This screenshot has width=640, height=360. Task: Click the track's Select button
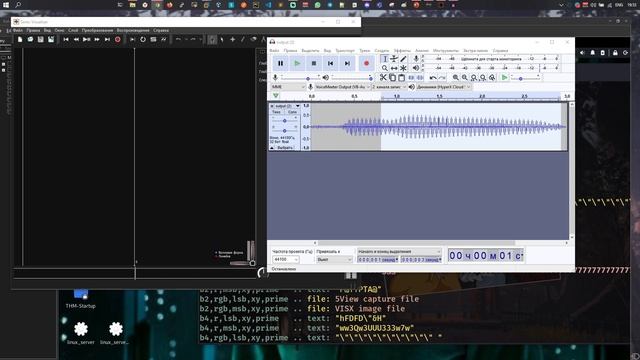285,148
